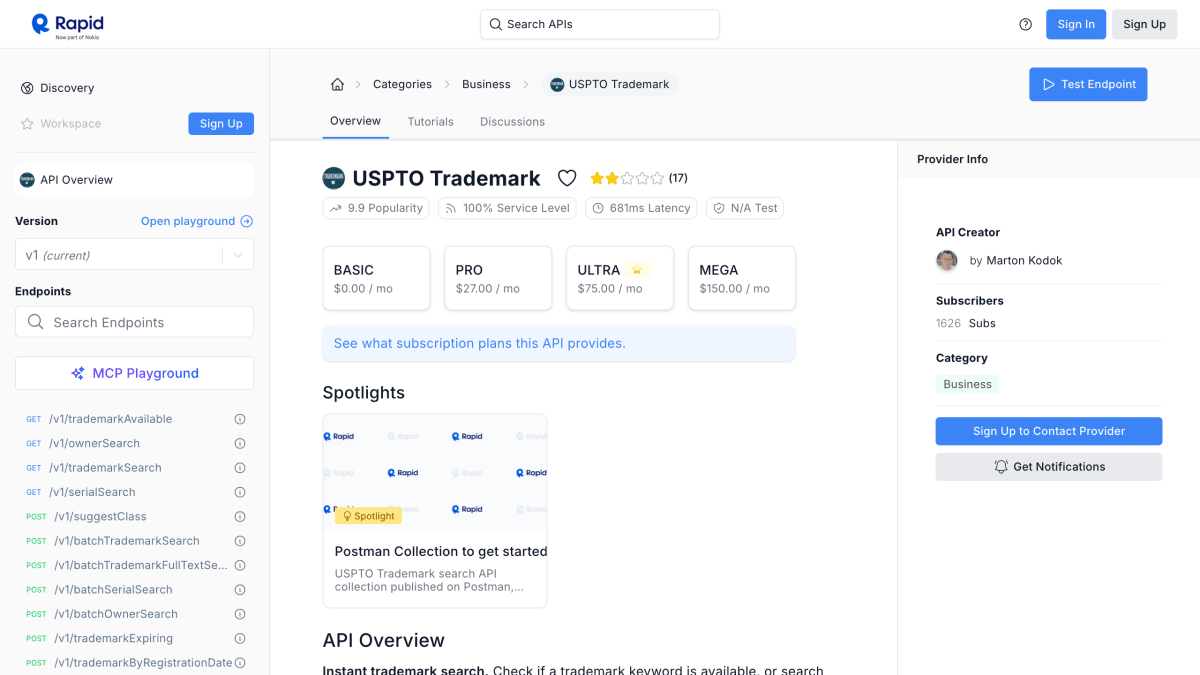
Task: Focus the Search Endpoints field
Action: pos(134,322)
